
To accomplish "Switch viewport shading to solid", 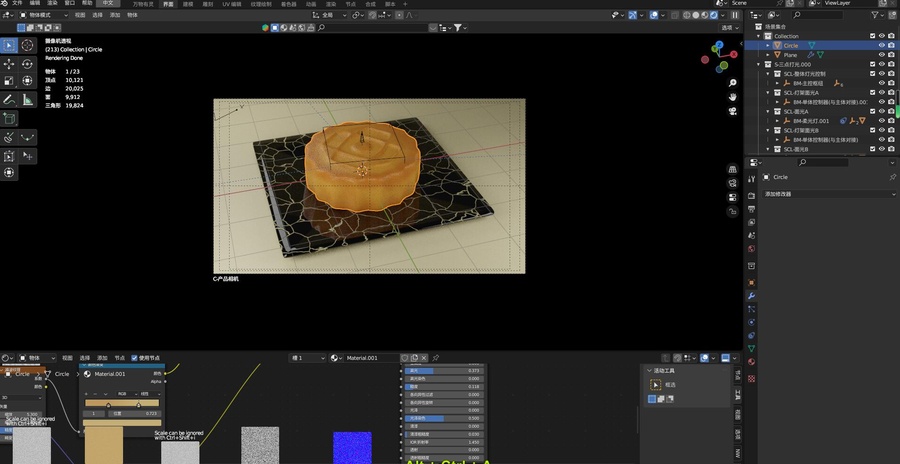I will pos(696,15).
